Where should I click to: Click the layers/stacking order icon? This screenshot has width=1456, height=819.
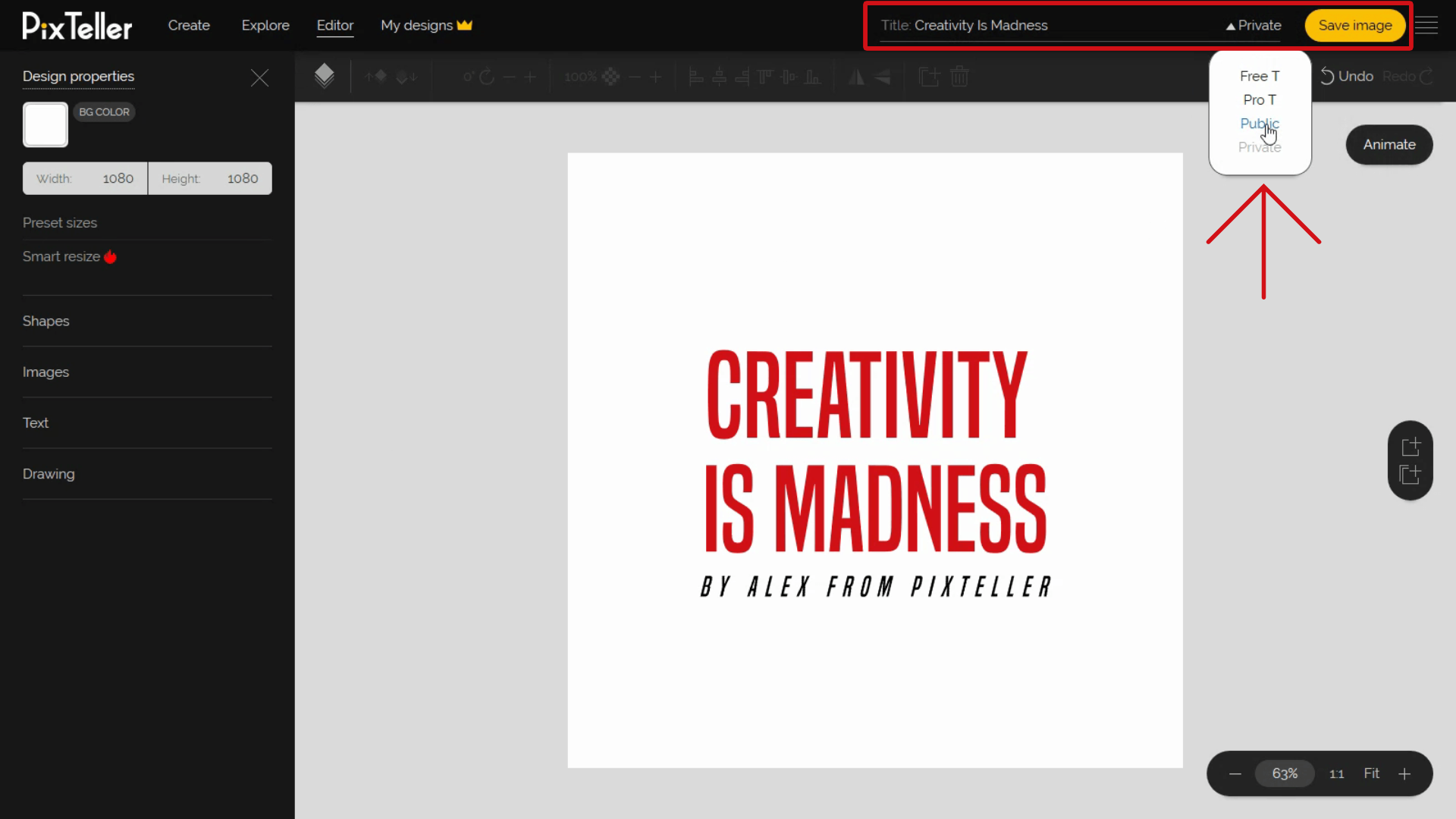coord(325,76)
